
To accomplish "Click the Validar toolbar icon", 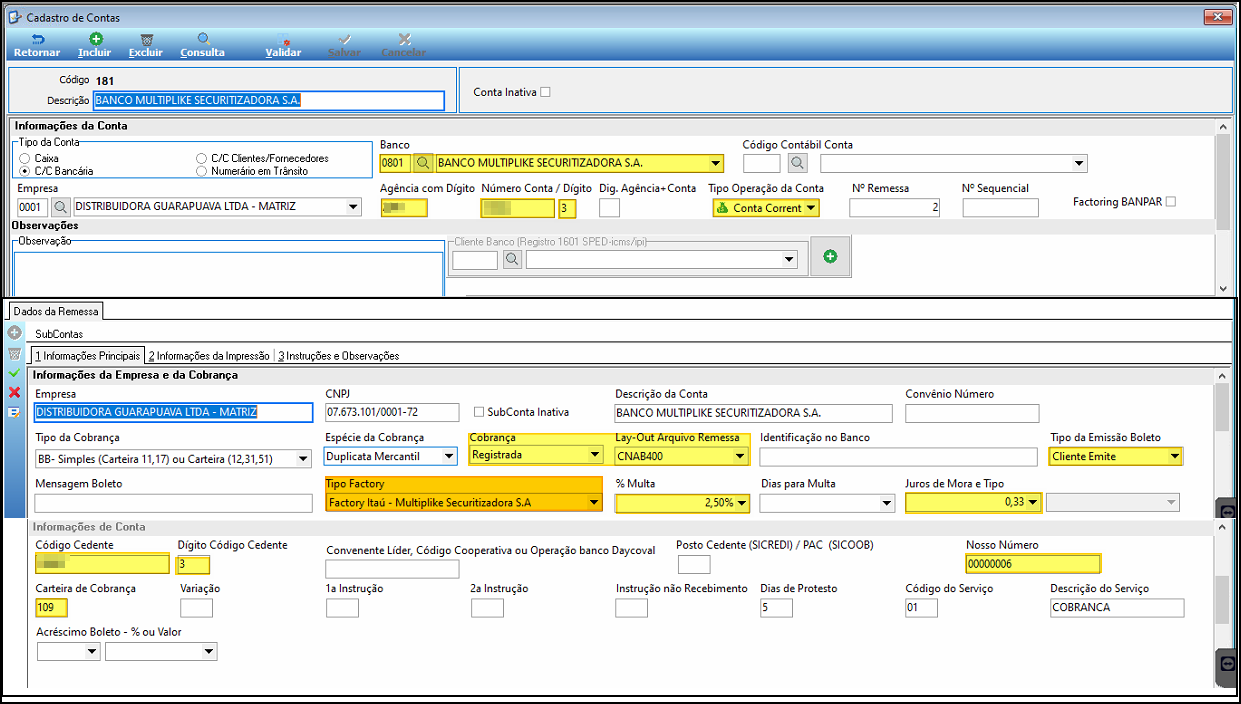I will pyautogui.click(x=284, y=39).
